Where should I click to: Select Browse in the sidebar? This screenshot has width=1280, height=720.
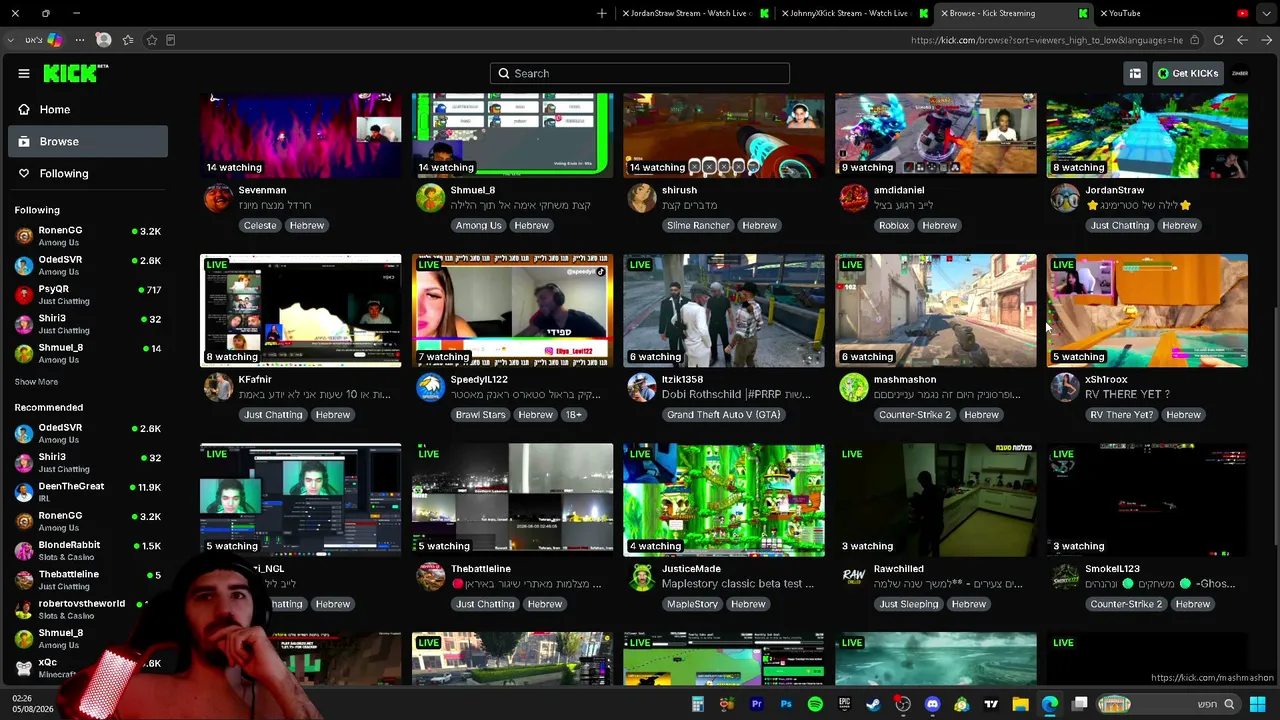click(x=88, y=141)
